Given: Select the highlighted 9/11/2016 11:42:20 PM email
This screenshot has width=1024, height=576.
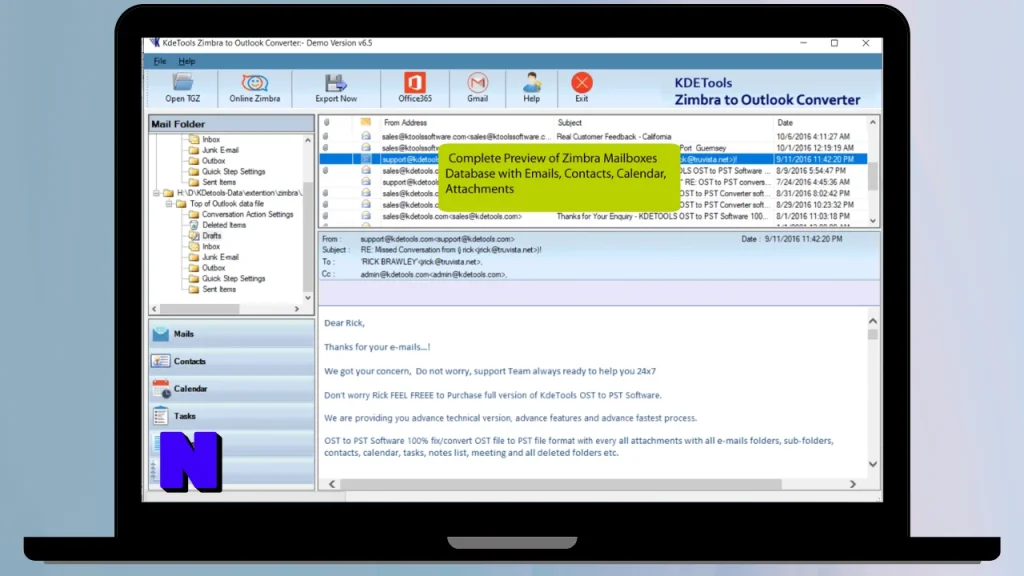Looking at the screenshot, I should (x=594, y=159).
